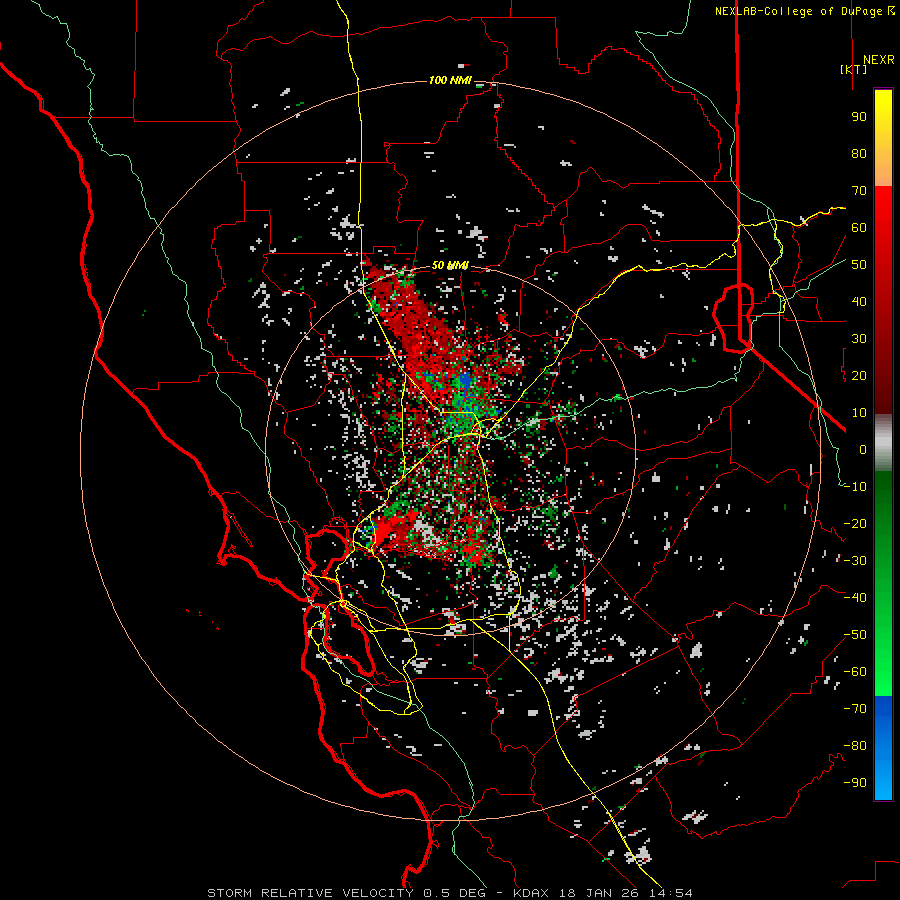Click the -60 value on velocity scale
The width and height of the screenshot is (900, 900).
point(855,672)
